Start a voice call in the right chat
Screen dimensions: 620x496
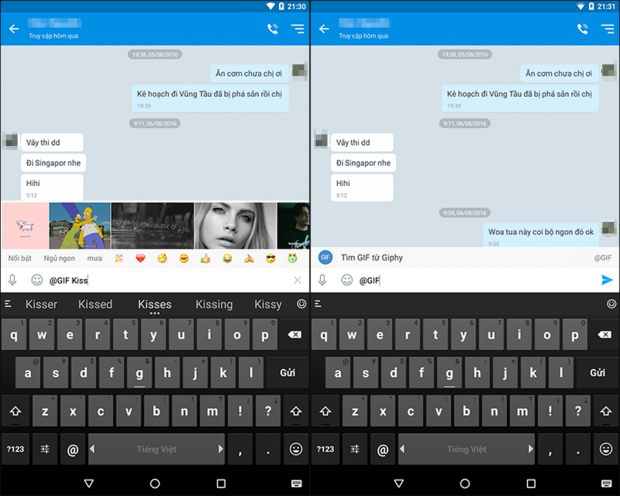tap(583, 29)
